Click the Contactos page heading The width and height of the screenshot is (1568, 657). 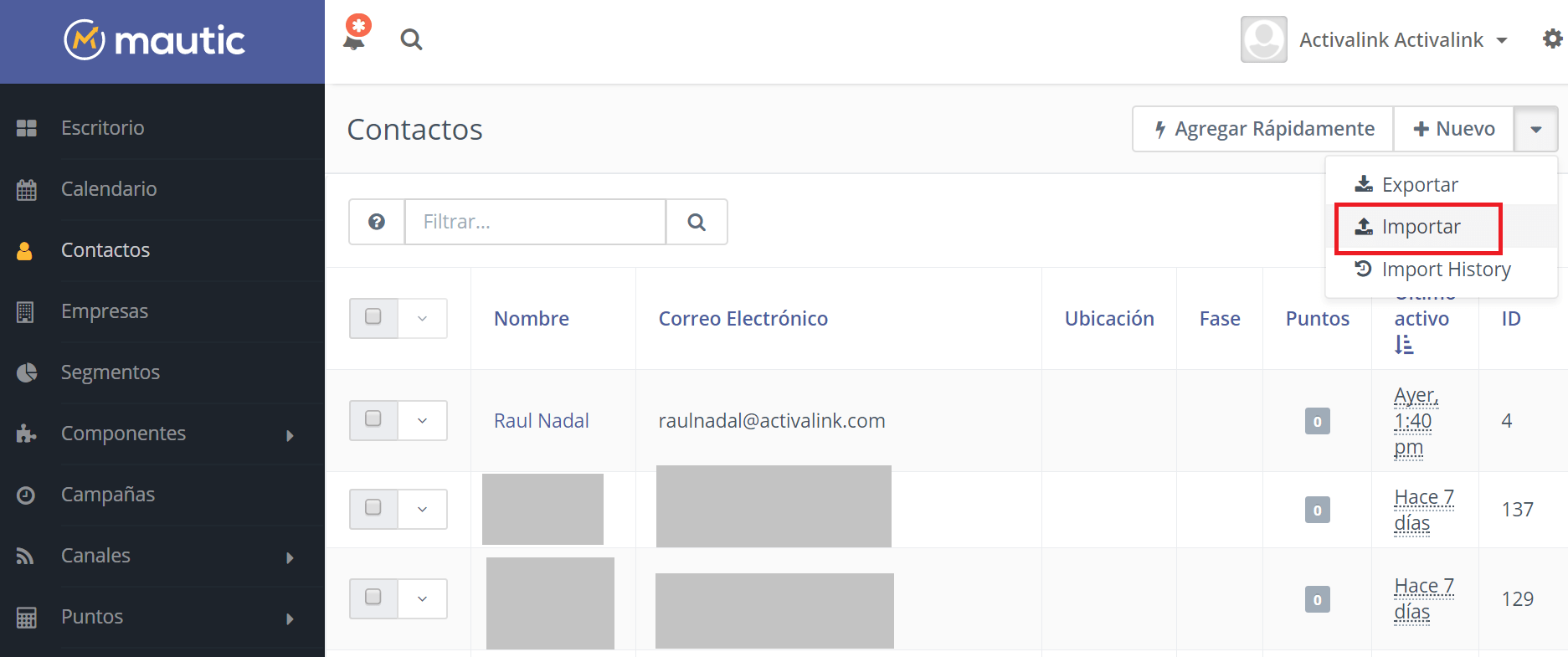415,130
